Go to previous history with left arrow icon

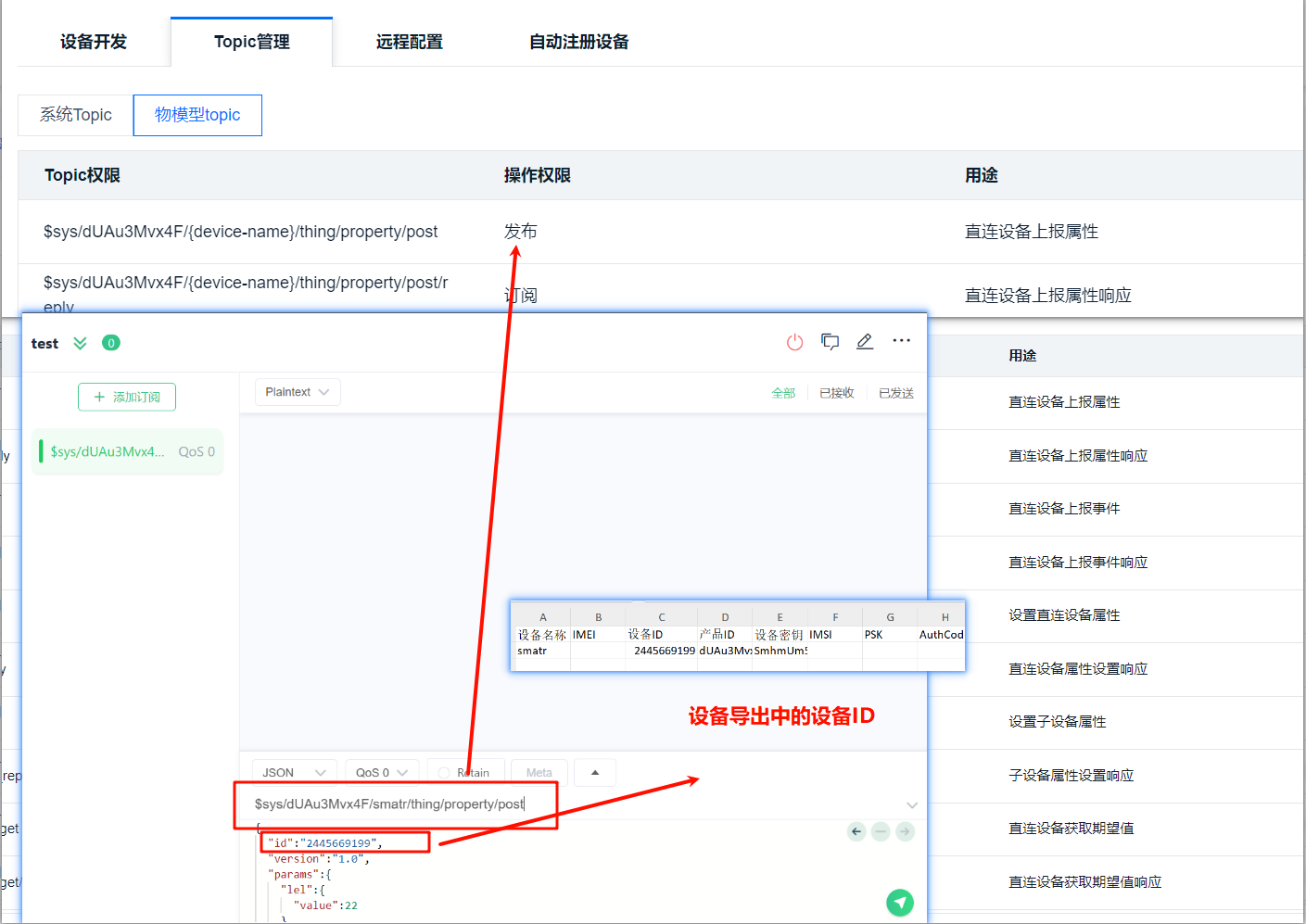click(855, 831)
